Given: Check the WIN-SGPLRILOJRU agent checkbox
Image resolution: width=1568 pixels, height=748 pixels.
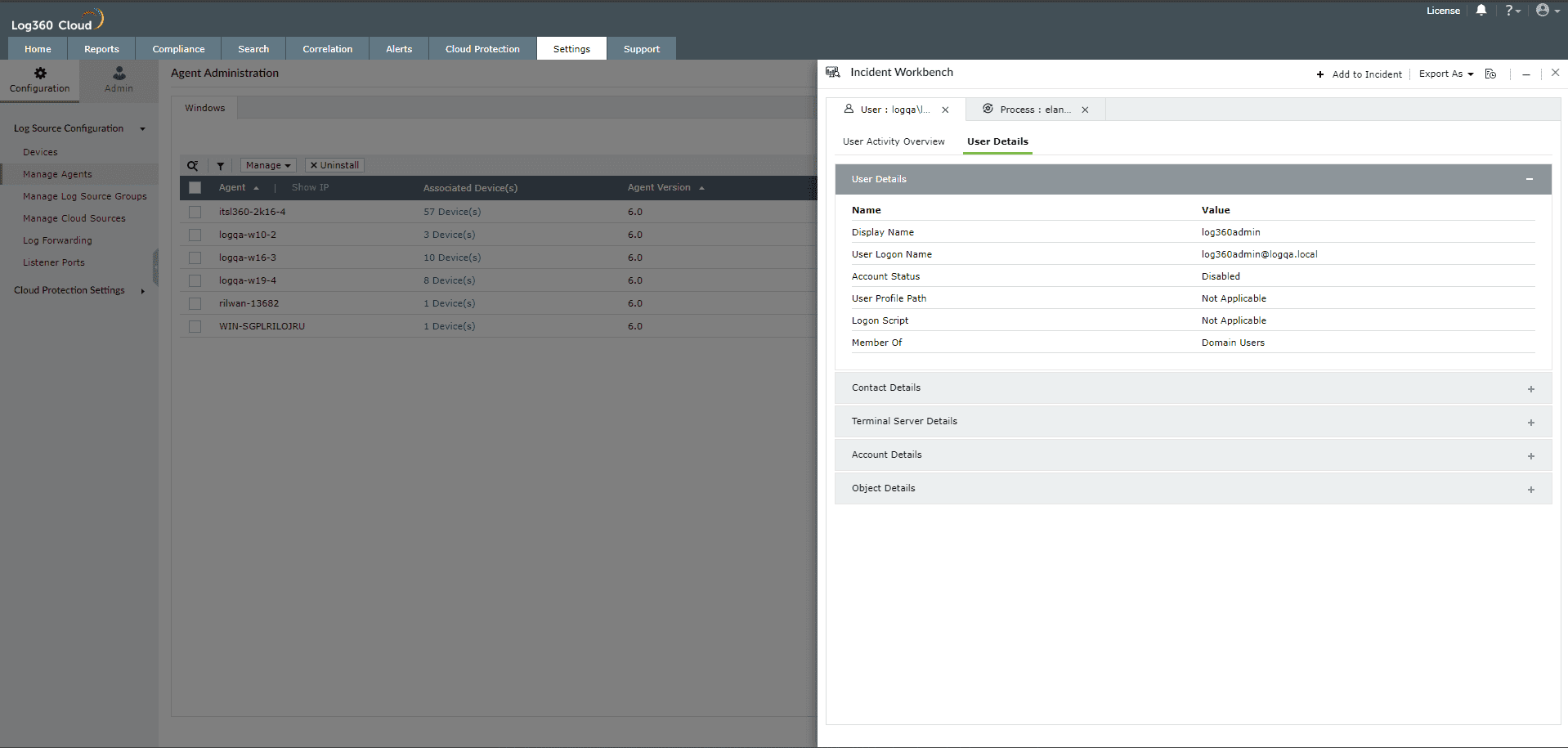Looking at the screenshot, I should click(x=195, y=326).
